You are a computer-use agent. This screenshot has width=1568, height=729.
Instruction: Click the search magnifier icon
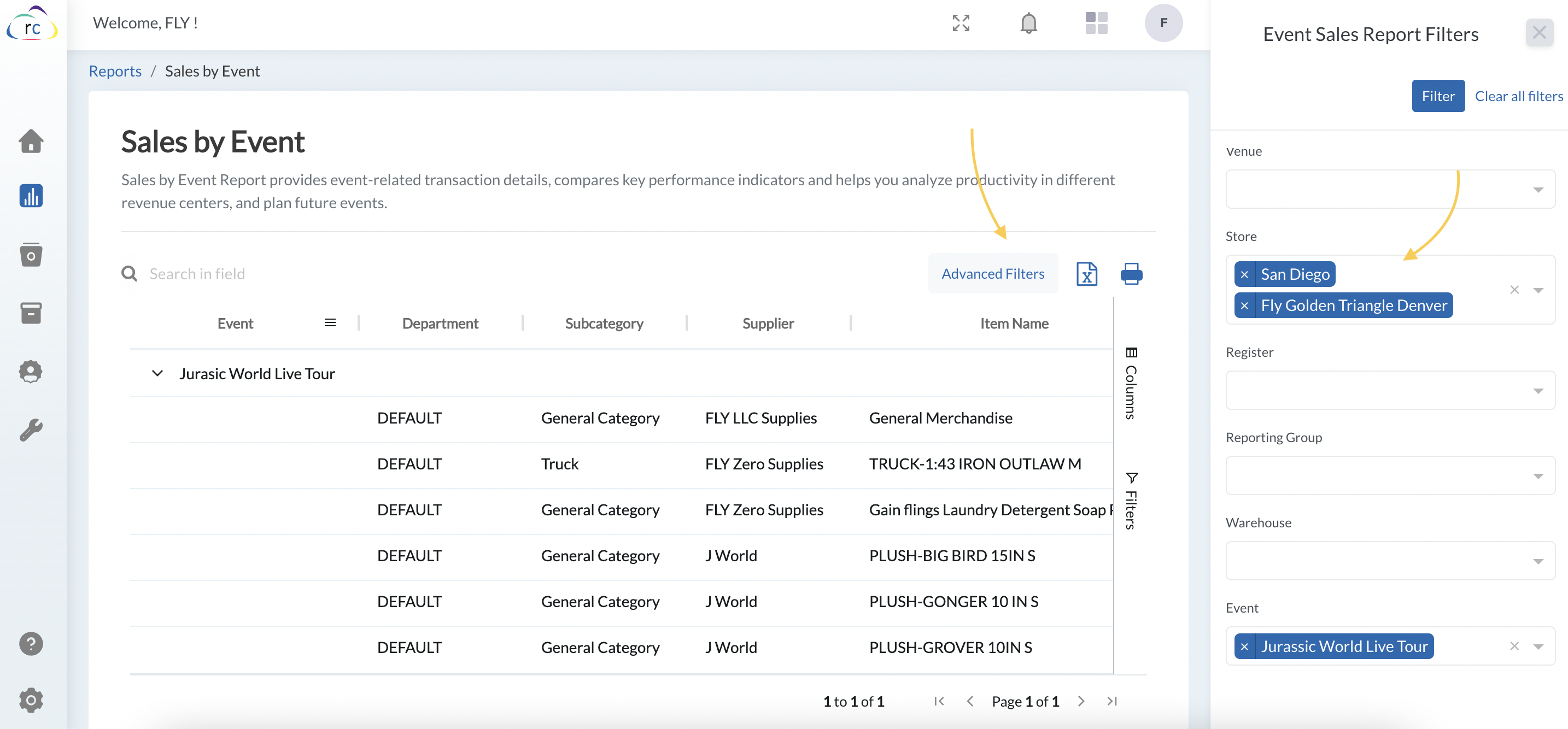129,274
